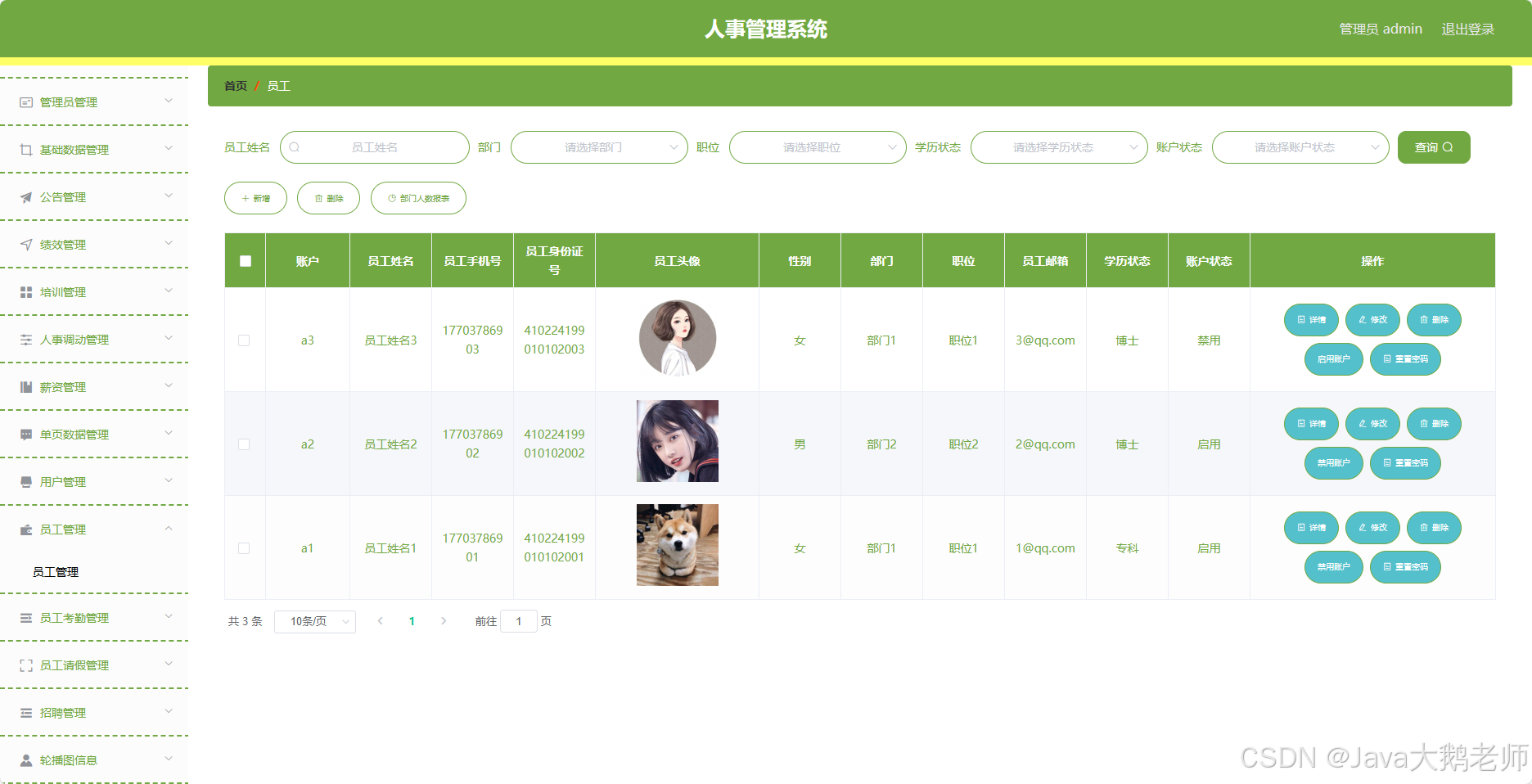Expand 单页数据管理 using its chevron
The image size is (1532, 784).
[169, 433]
